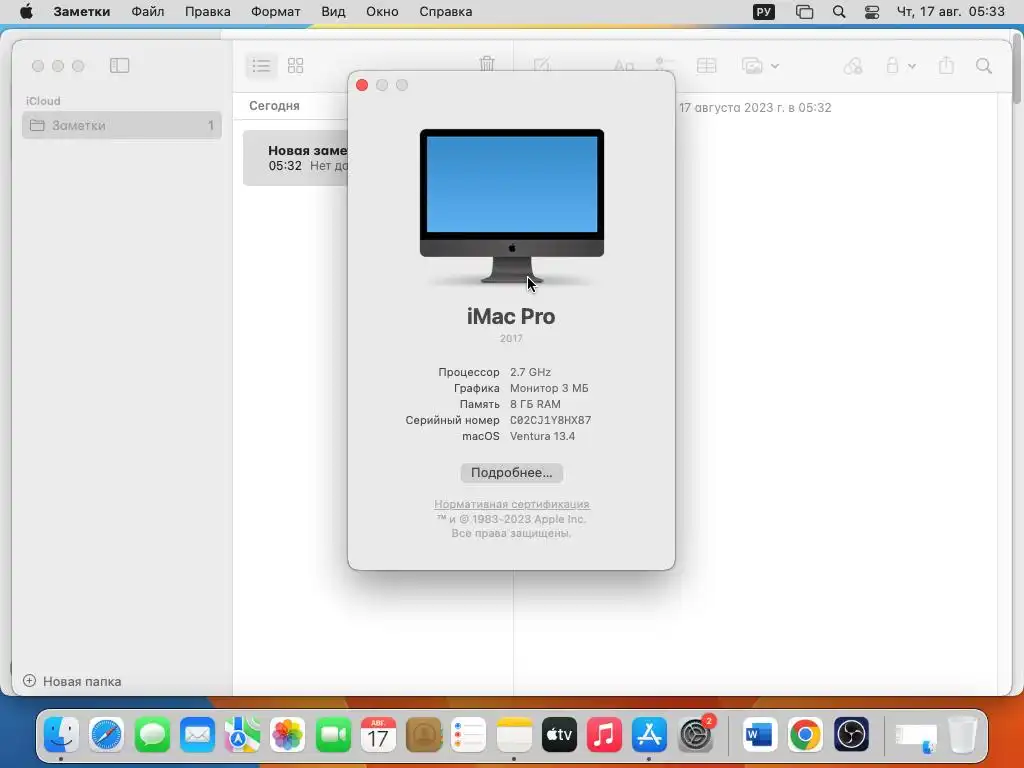
Task: Open Trash from the Dock
Action: (962, 735)
